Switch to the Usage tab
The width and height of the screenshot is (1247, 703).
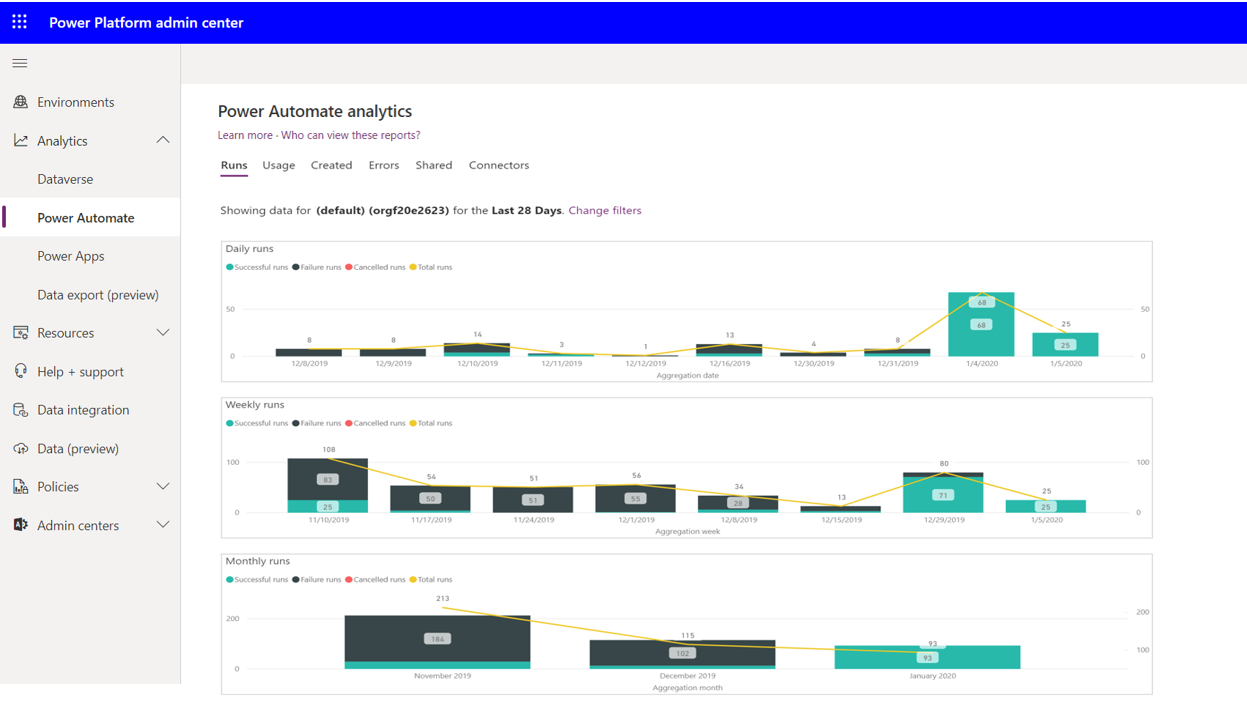[279, 165]
